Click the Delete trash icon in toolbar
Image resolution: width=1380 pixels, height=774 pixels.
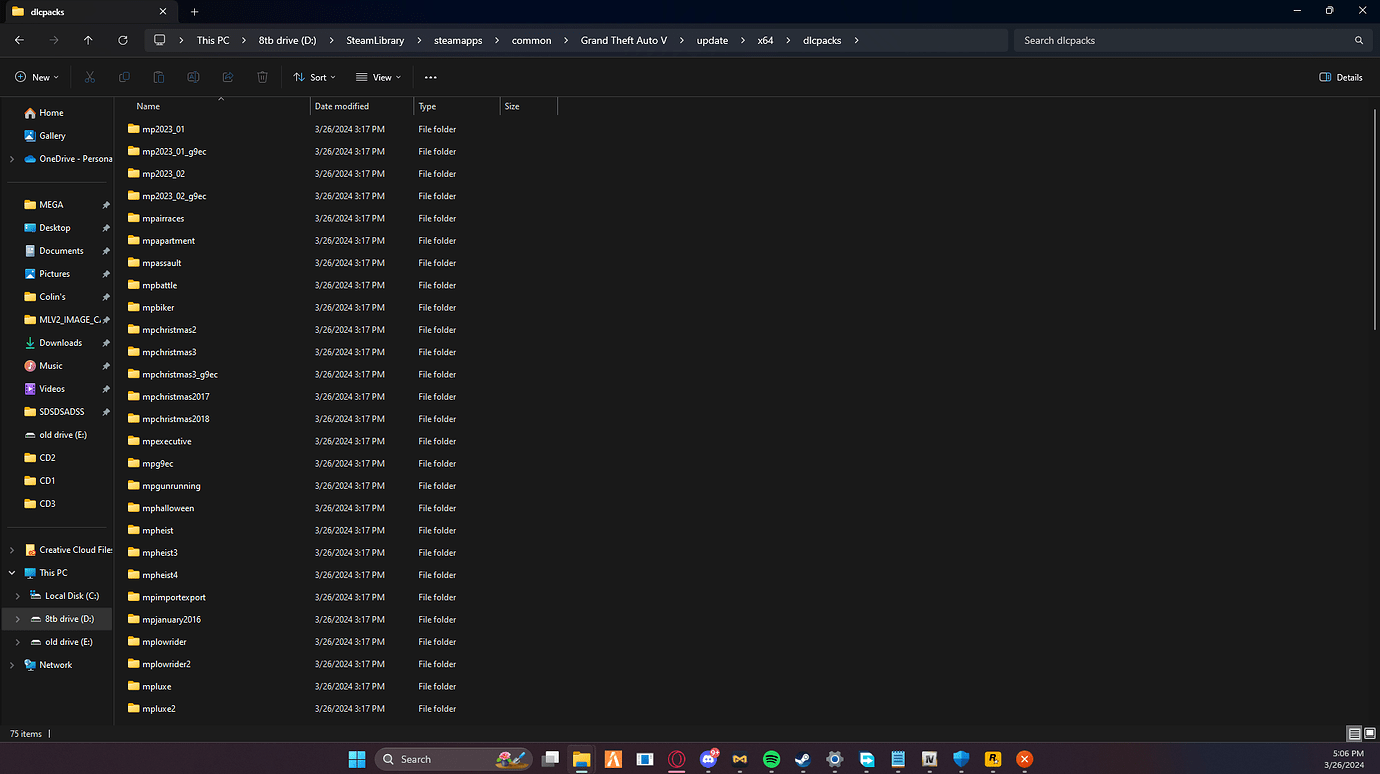(x=262, y=77)
